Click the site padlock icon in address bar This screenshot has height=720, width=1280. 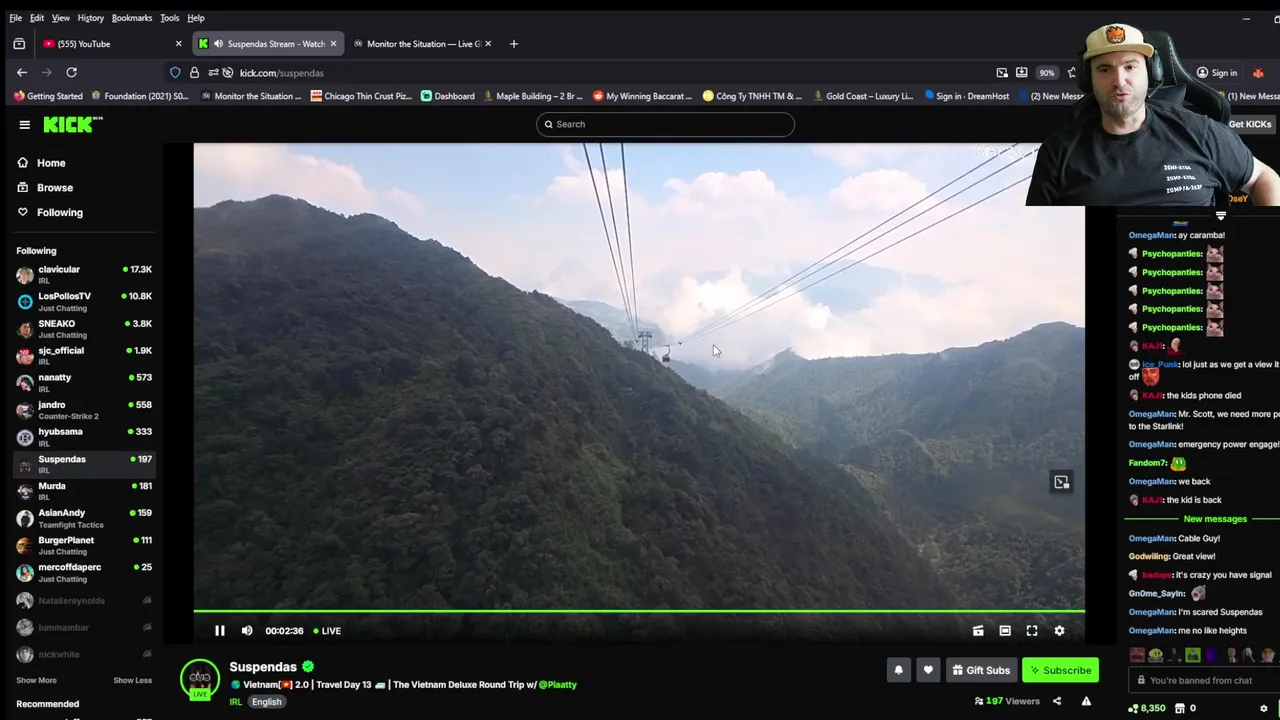pos(194,73)
